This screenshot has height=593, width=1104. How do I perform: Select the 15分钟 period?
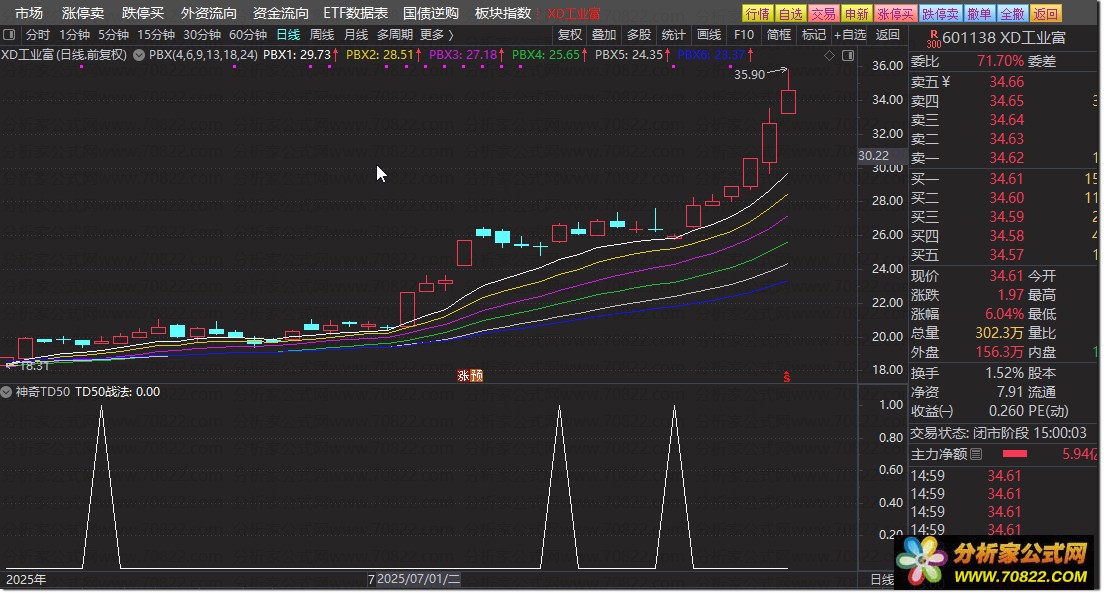coord(156,35)
